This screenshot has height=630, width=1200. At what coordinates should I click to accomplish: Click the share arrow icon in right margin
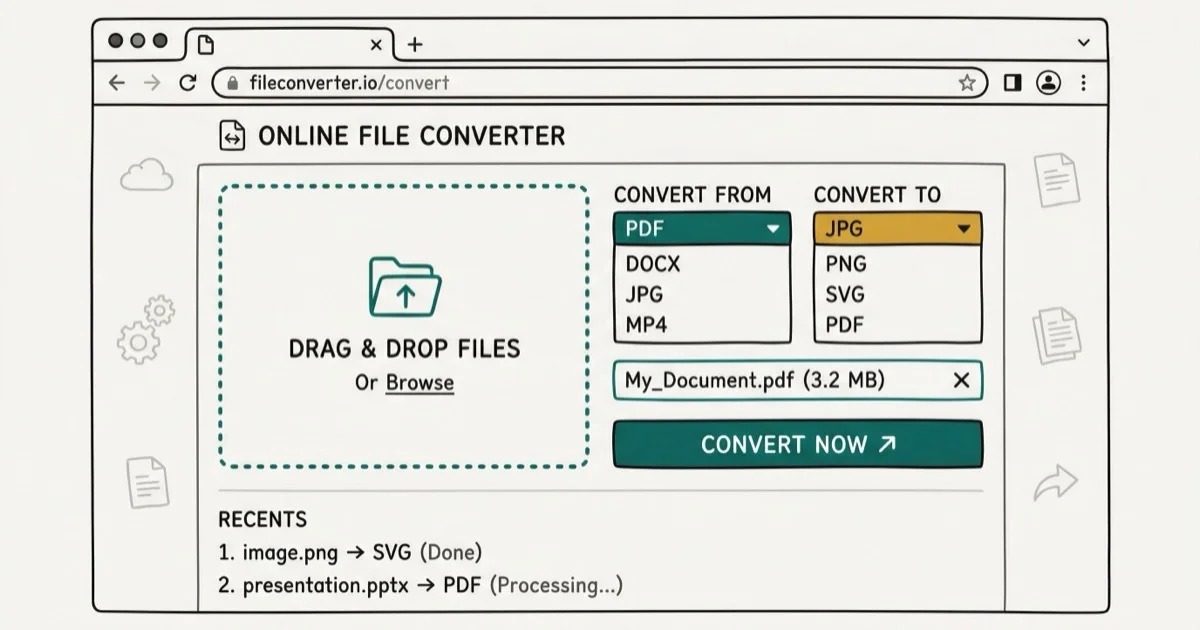(1055, 484)
